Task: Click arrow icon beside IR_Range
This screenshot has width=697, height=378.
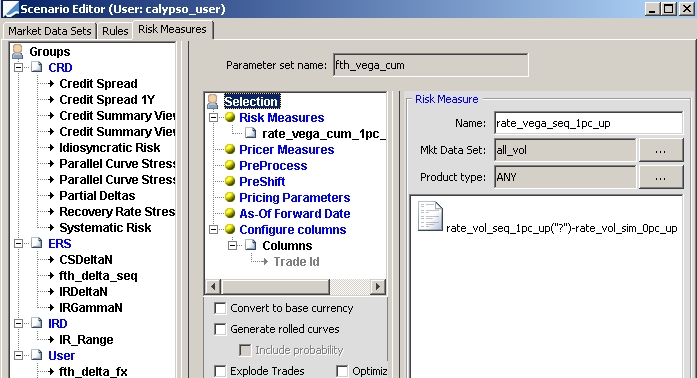Action: click(51, 340)
